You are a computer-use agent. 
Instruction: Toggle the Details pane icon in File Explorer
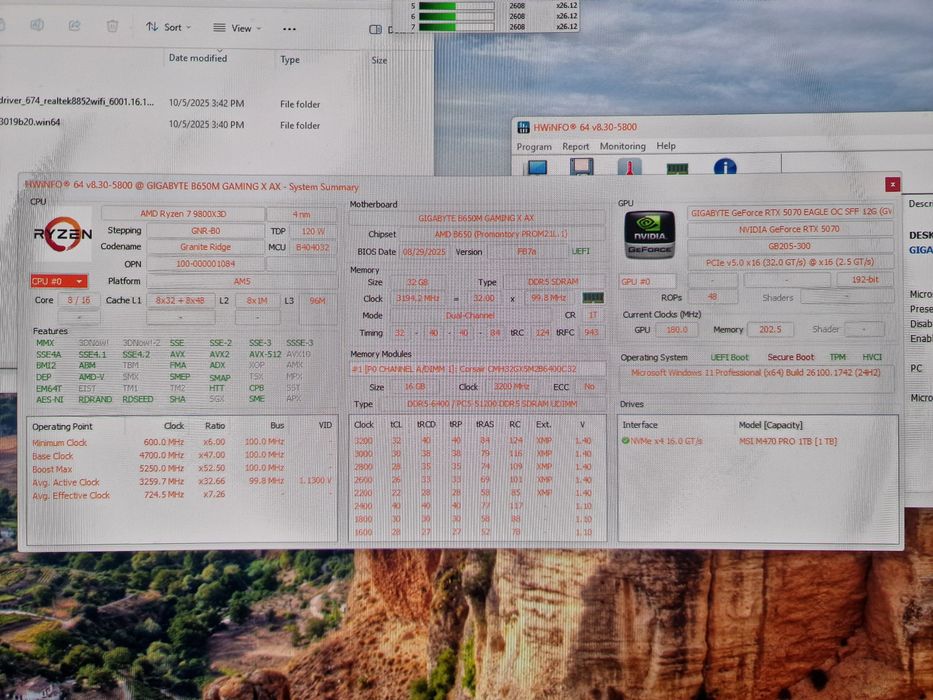[375, 29]
